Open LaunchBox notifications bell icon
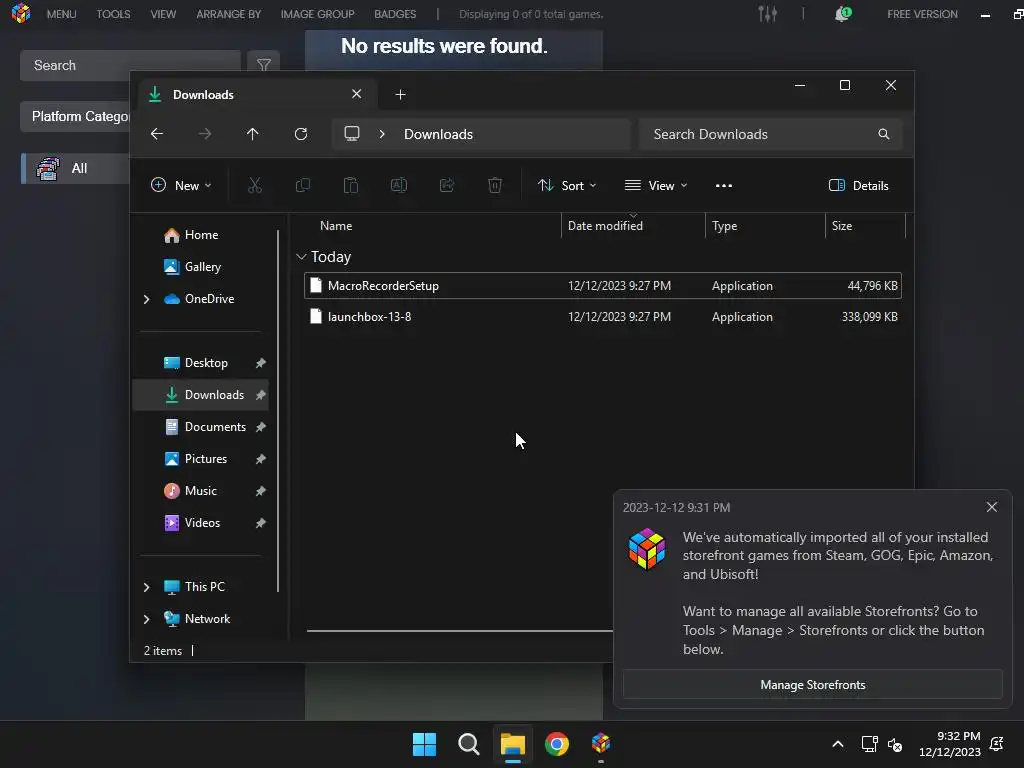The image size is (1024, 768). click(x=842, y=14)
